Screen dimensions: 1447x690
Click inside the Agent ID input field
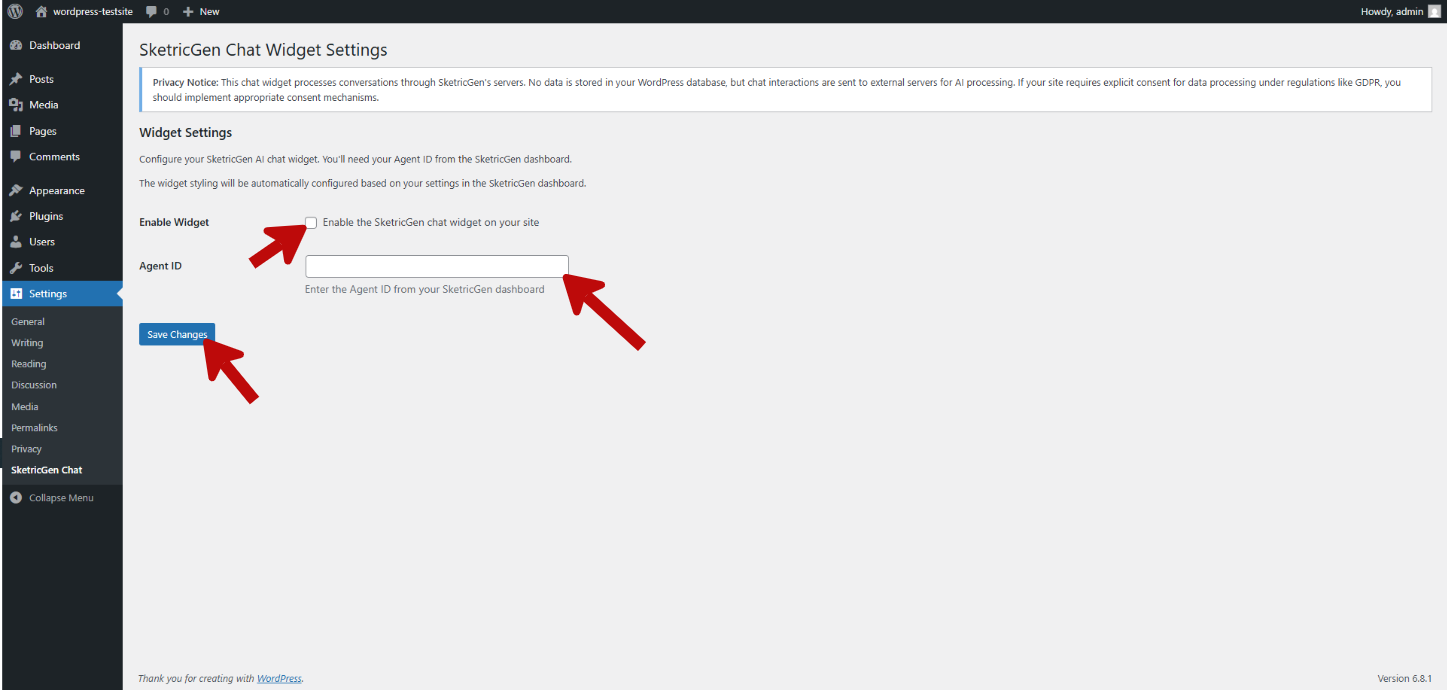coord(436,265)
